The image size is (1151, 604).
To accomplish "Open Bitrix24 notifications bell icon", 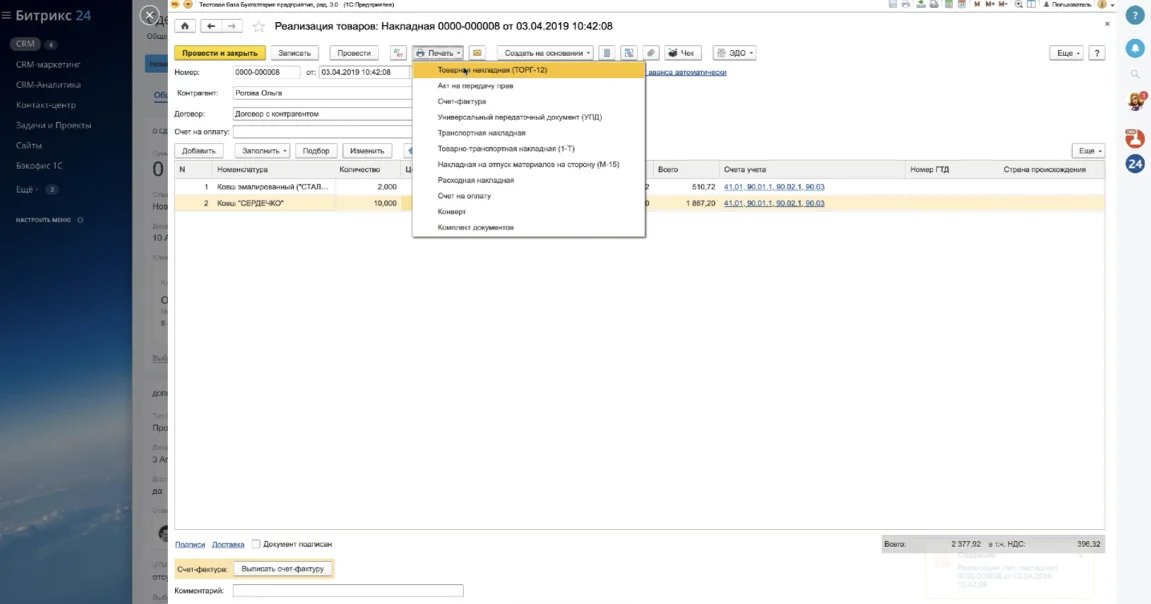I will coord(1135,48).
